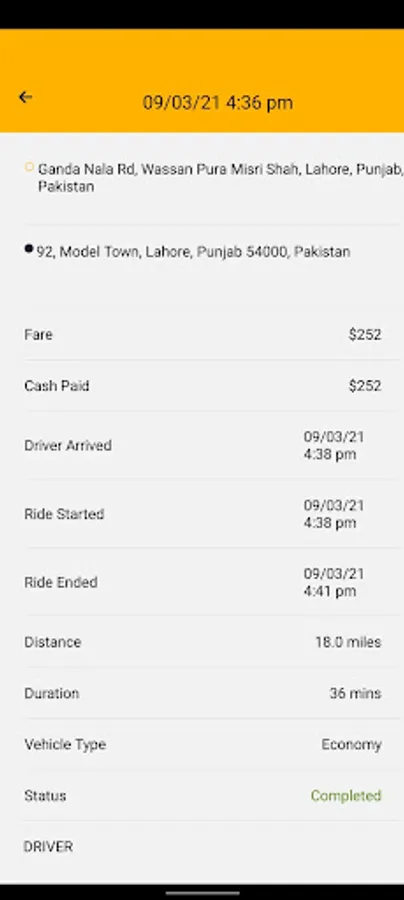This screenshot has width=404, height=900.
Task: Tap the back arrow icon
Action: 25,98
